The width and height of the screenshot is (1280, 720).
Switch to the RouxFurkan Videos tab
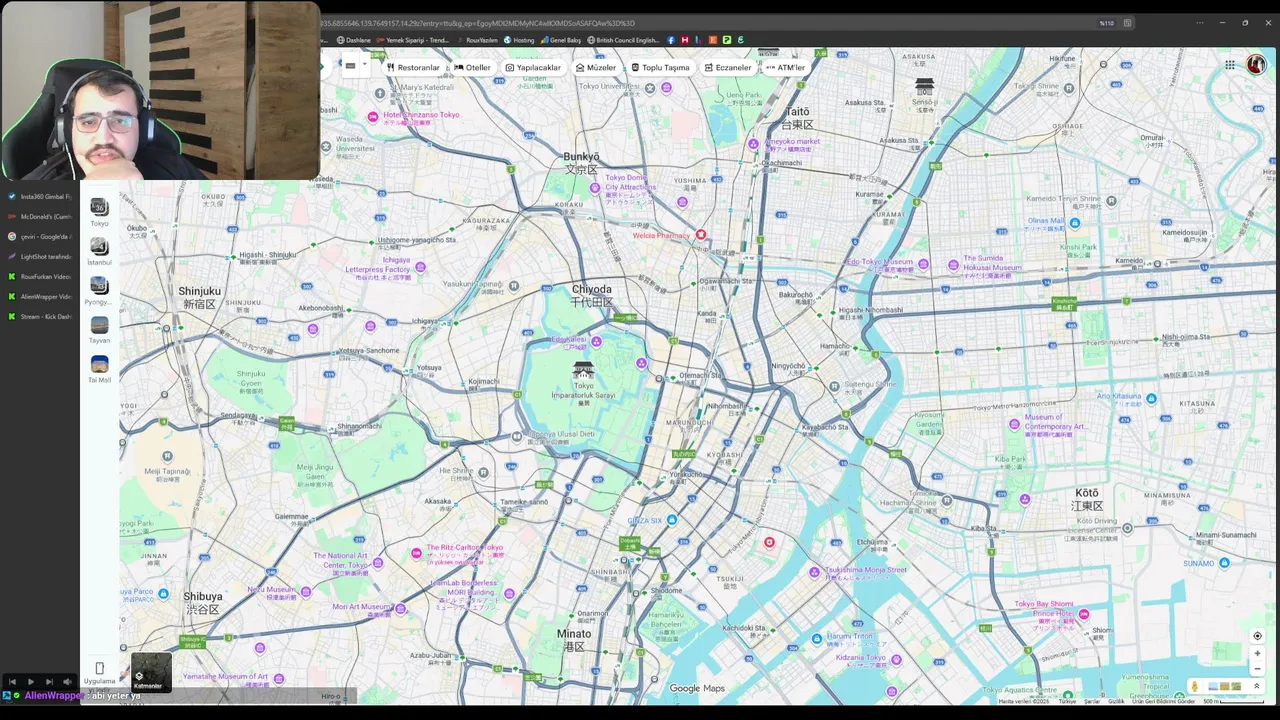point(40,277)
